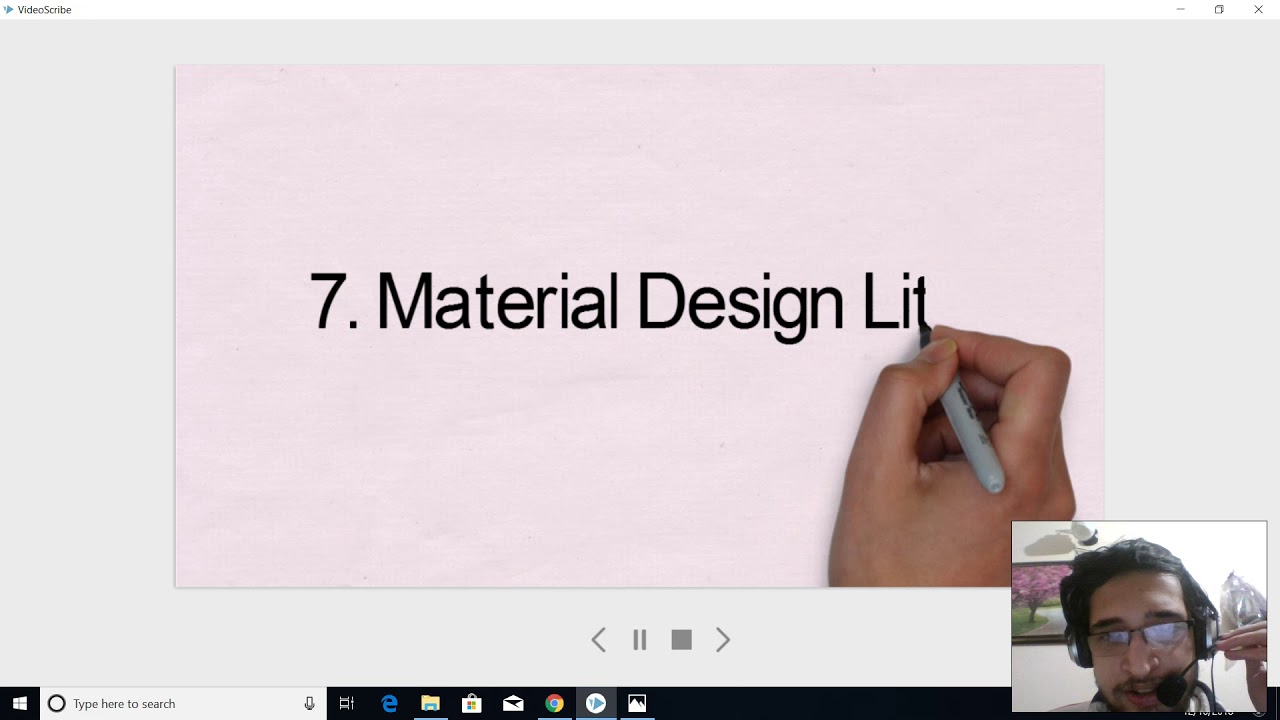Go to the previous scene using left arrow
Image resolution: width=1280 pixels, height=720 pixels.
598,640
